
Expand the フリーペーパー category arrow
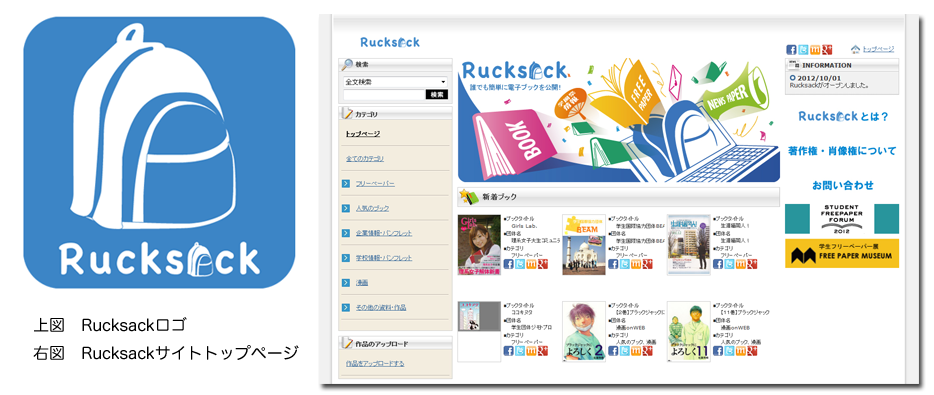tap(345, 183)
